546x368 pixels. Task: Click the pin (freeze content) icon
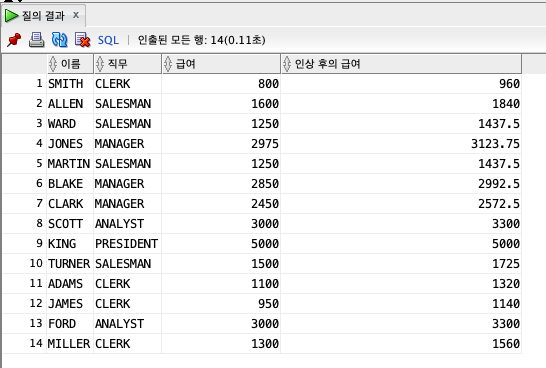click(14, 40)
